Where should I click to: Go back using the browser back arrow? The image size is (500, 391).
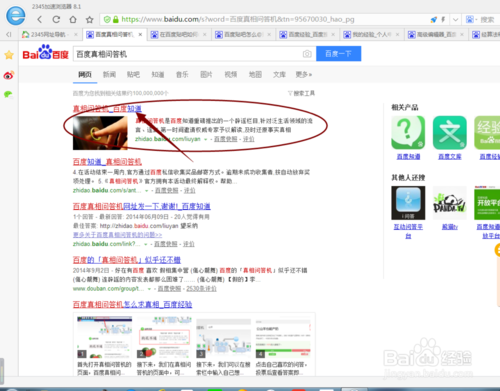tap(40, 19)
